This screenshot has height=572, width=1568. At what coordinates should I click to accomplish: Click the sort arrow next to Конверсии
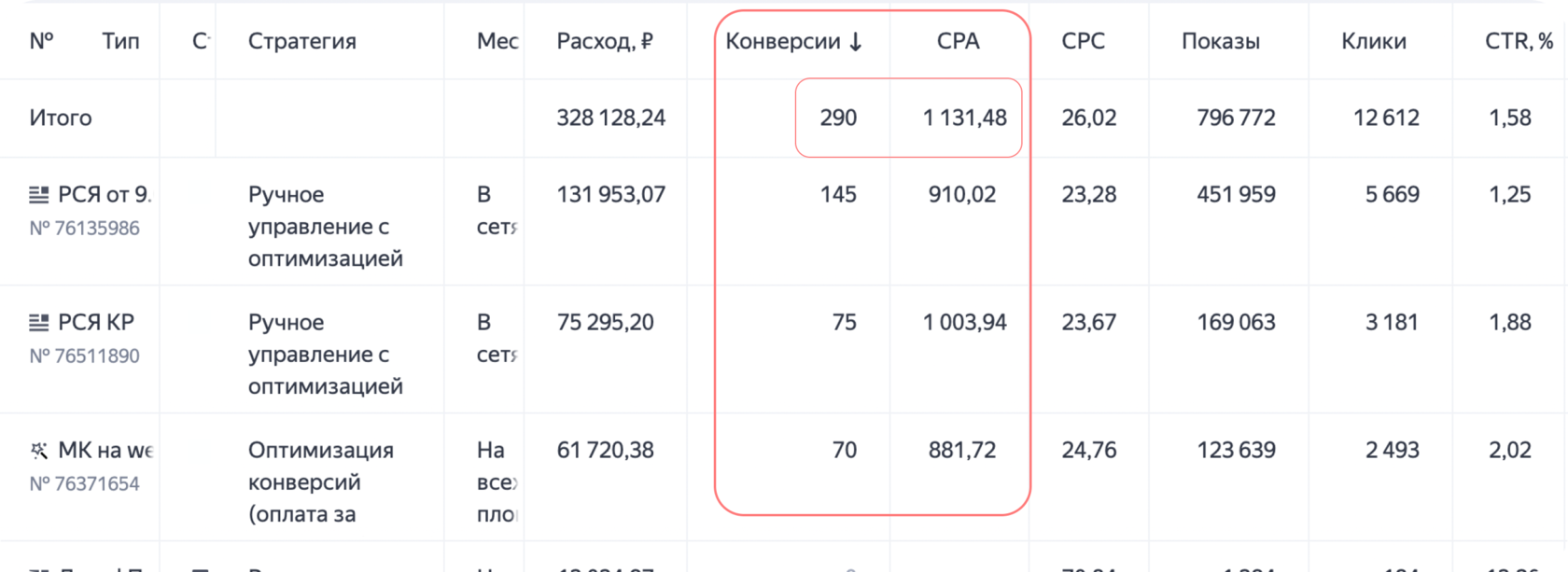click(856, 42)
